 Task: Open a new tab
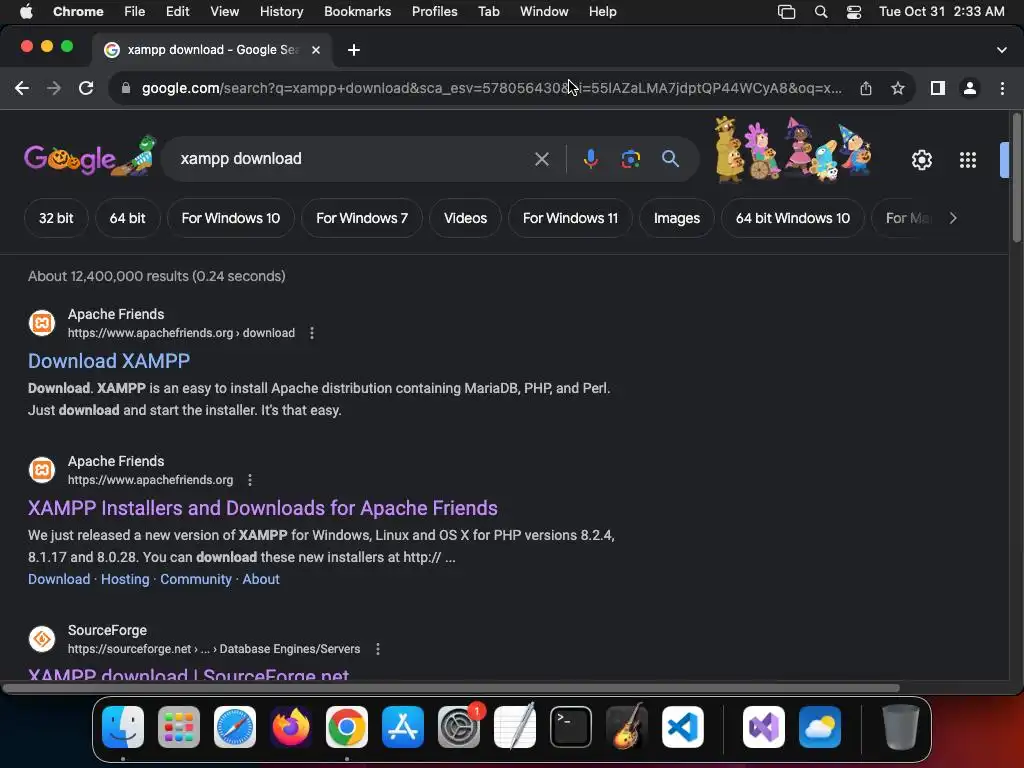click(x=354, y=50)
